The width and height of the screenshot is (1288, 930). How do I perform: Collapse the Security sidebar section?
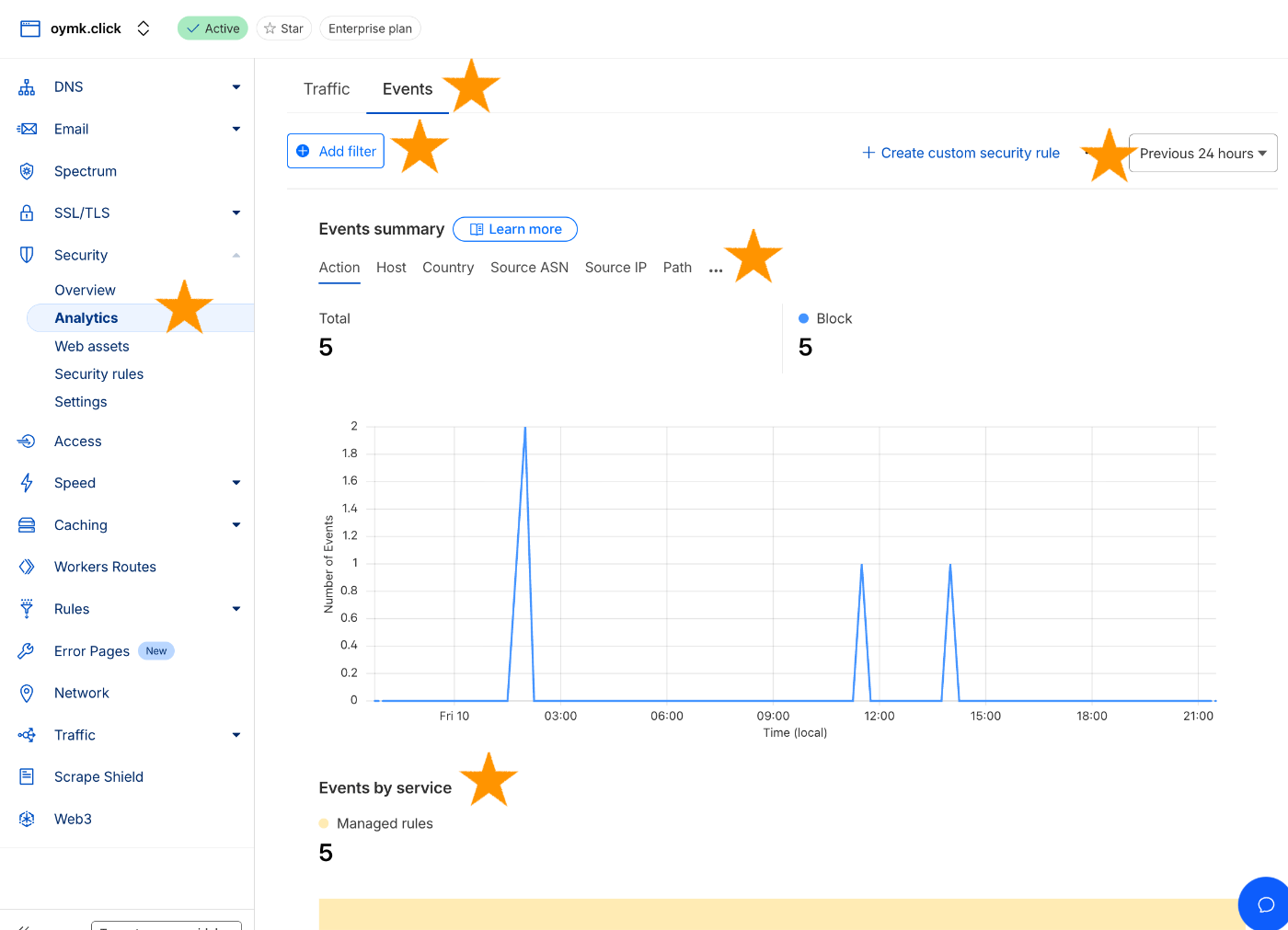click(236, 255)
